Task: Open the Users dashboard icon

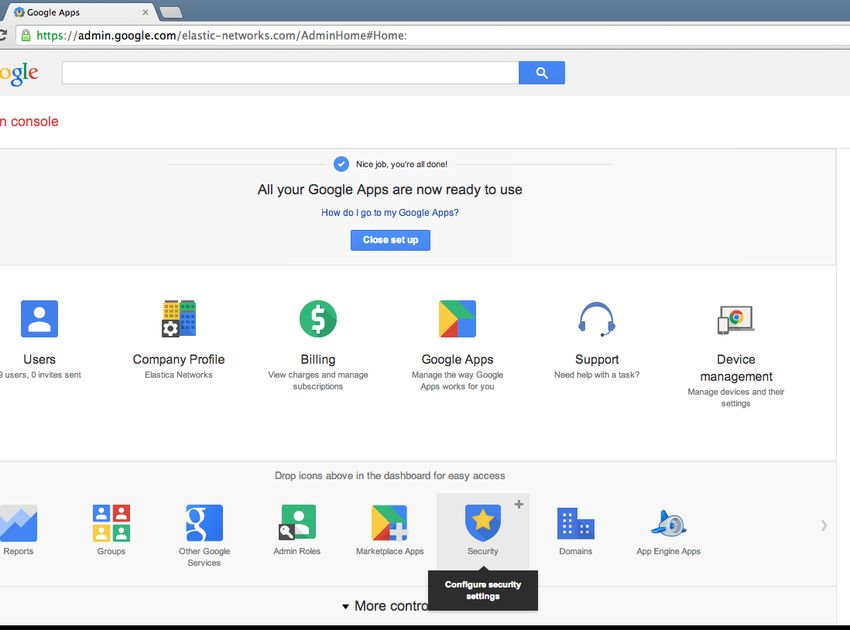Action: [x=39, y=319]
